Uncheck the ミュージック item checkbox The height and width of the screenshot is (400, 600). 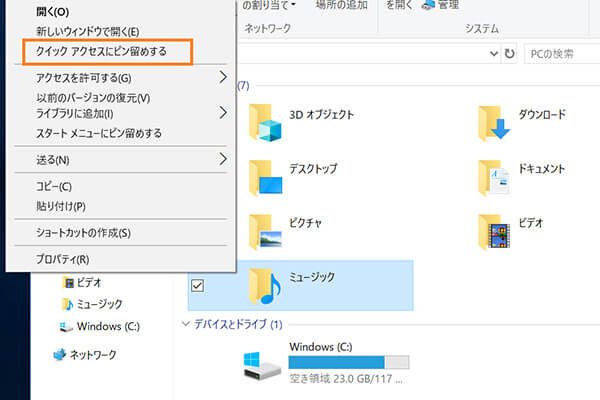tap(197, 286)
